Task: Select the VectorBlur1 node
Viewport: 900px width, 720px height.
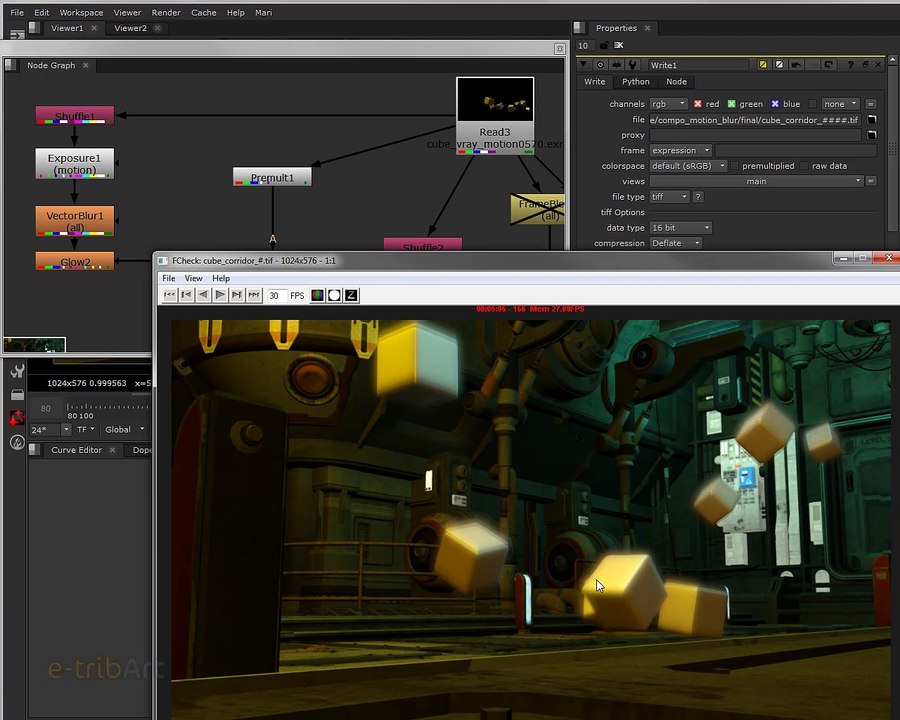Action: (x=75, y=220)
